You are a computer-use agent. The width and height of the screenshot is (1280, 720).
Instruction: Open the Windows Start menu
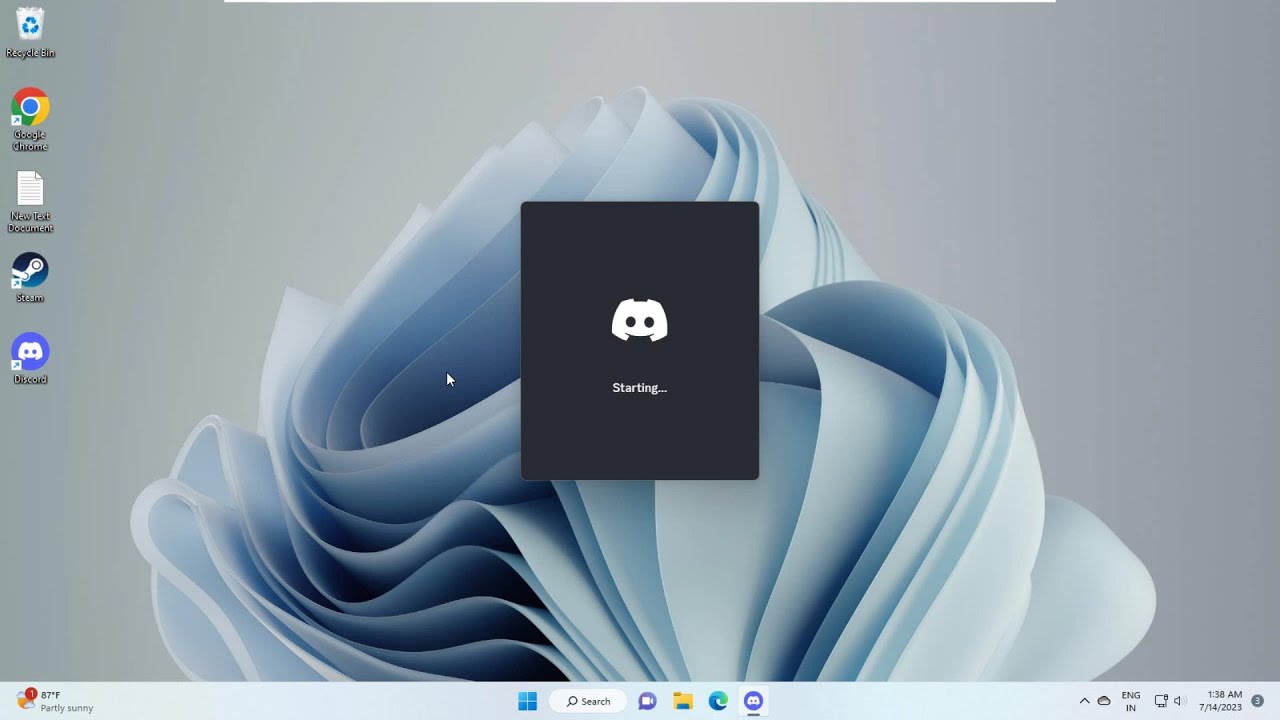coord(528,701)
